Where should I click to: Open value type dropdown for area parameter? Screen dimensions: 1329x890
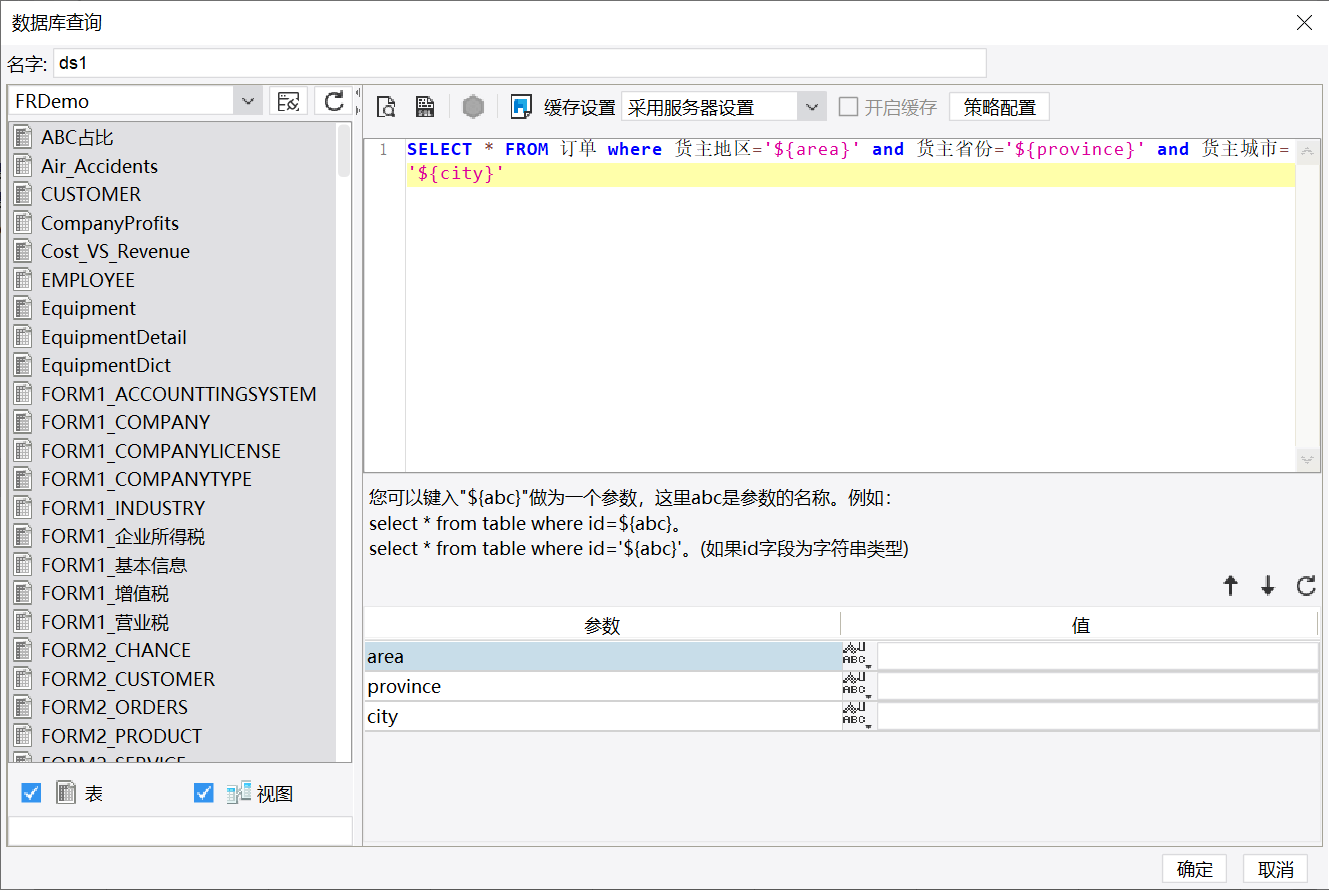tap(858, 656)
